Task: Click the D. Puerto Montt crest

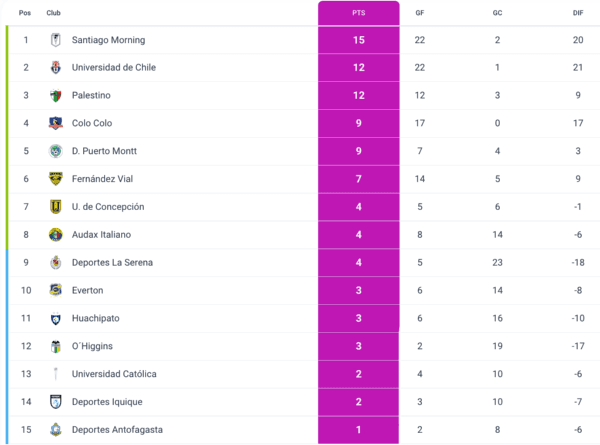Action: pyautogui.click(x=56, y=151)
